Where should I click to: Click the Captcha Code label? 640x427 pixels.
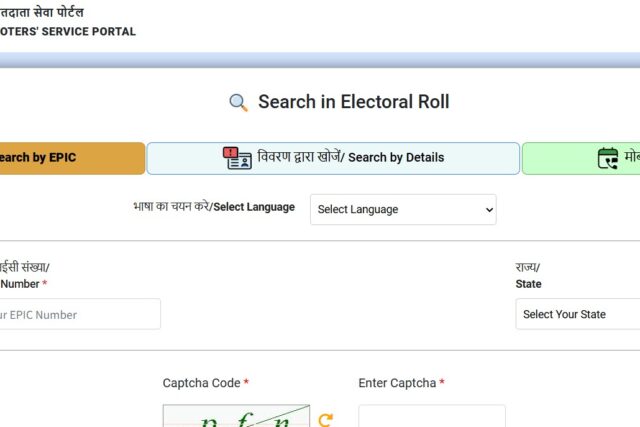point(205,383)
